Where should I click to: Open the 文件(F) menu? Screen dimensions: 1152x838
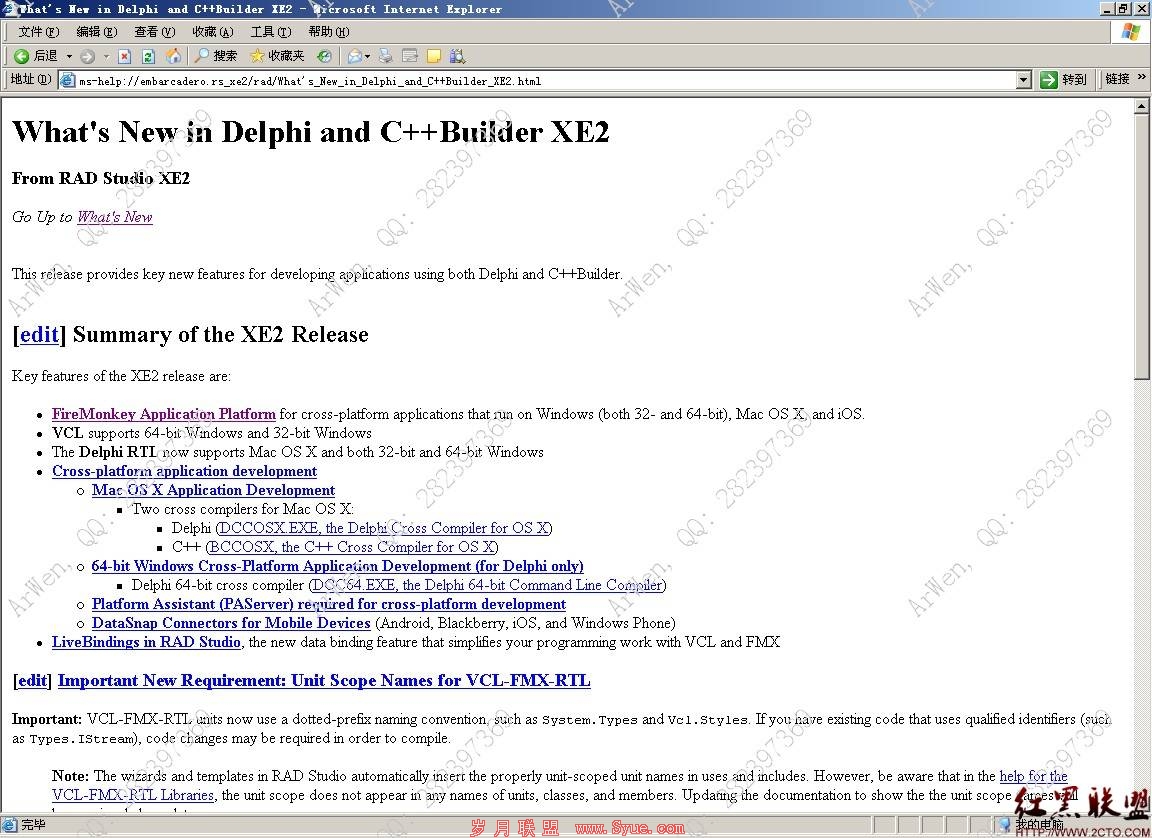coord(38,32)
